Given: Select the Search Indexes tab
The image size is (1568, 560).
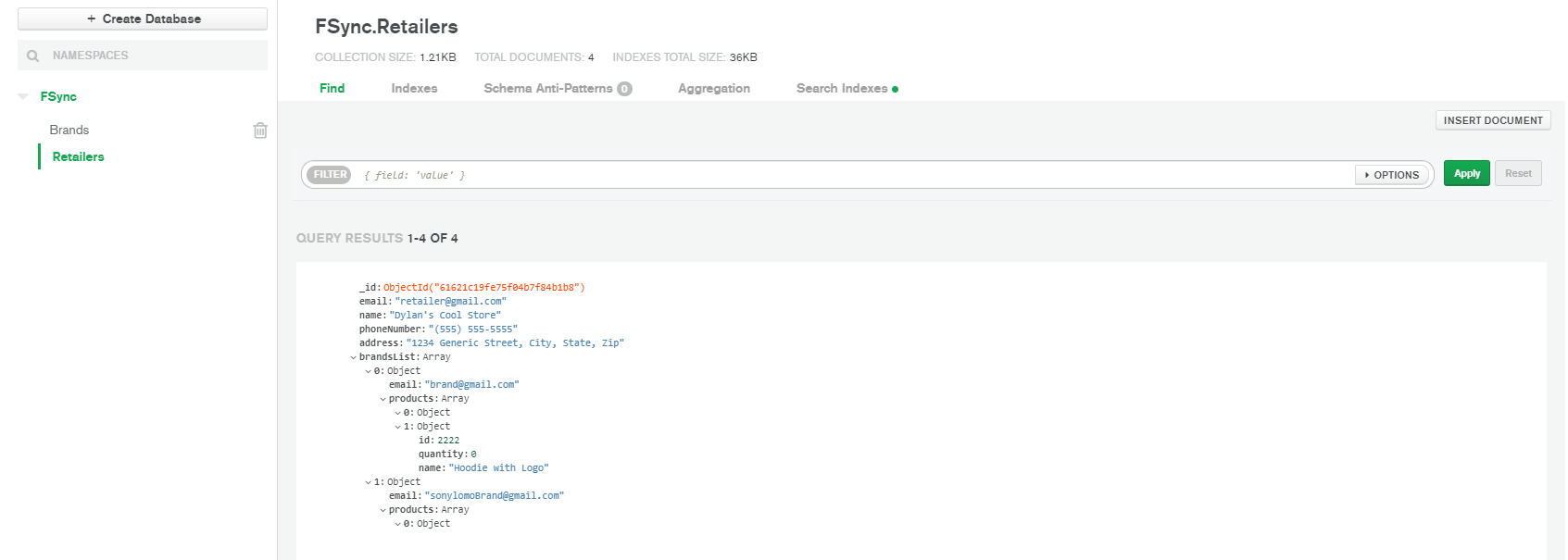Looking at the screenshot, I should pyautogui.click(x=841, y=89).
